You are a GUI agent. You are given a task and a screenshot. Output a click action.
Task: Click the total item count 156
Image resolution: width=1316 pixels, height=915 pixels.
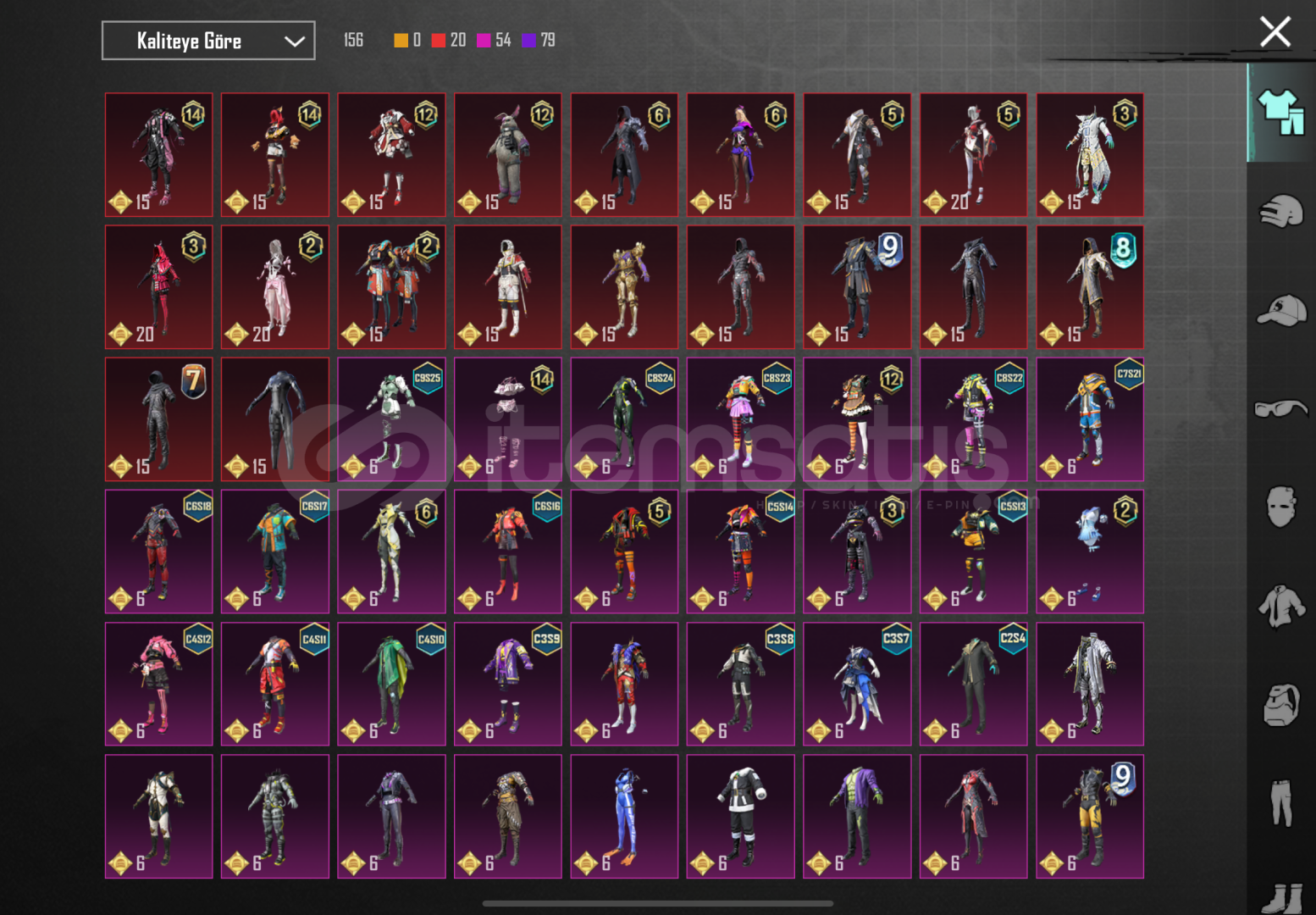tap(353, 40)
